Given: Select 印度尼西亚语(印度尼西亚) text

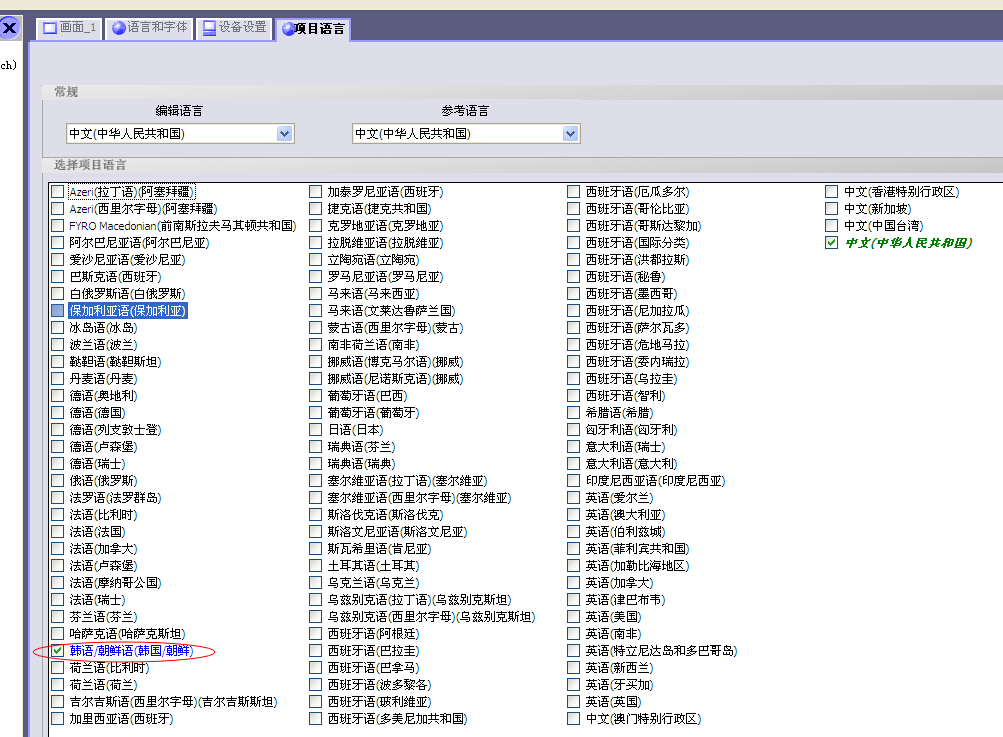Looking at the screenshot, I should (x=656, y=480).
